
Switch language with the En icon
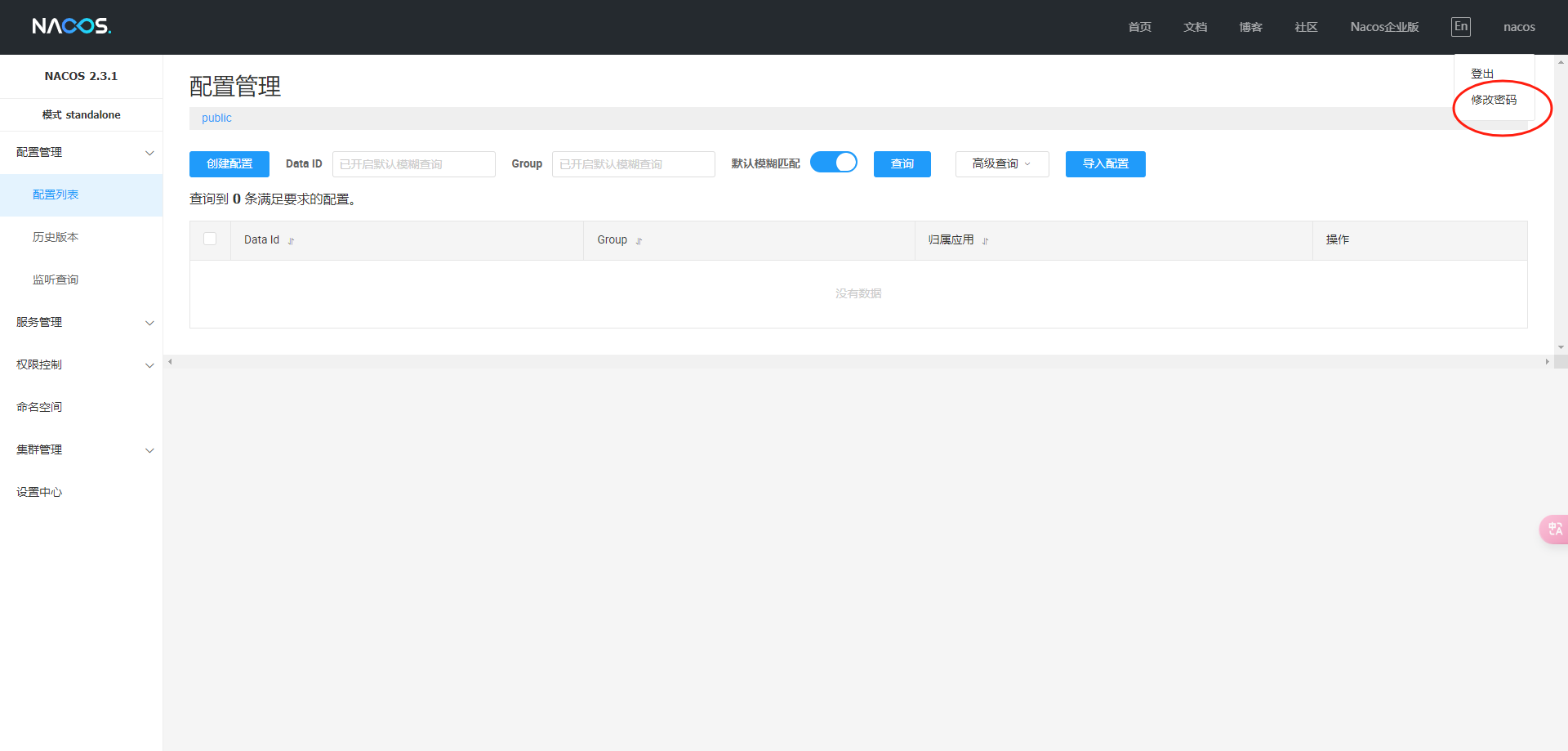(1460, 27)
